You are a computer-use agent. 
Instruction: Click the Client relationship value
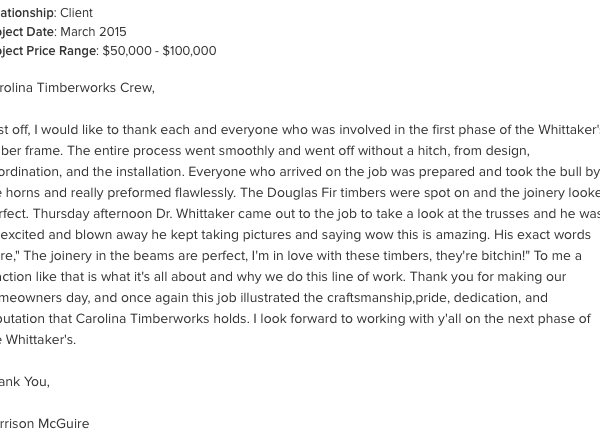click(76, 13)
